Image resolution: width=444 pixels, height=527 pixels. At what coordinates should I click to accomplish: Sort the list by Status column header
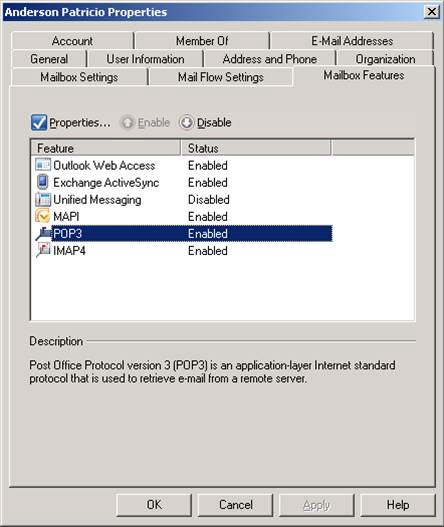(256, 148)
